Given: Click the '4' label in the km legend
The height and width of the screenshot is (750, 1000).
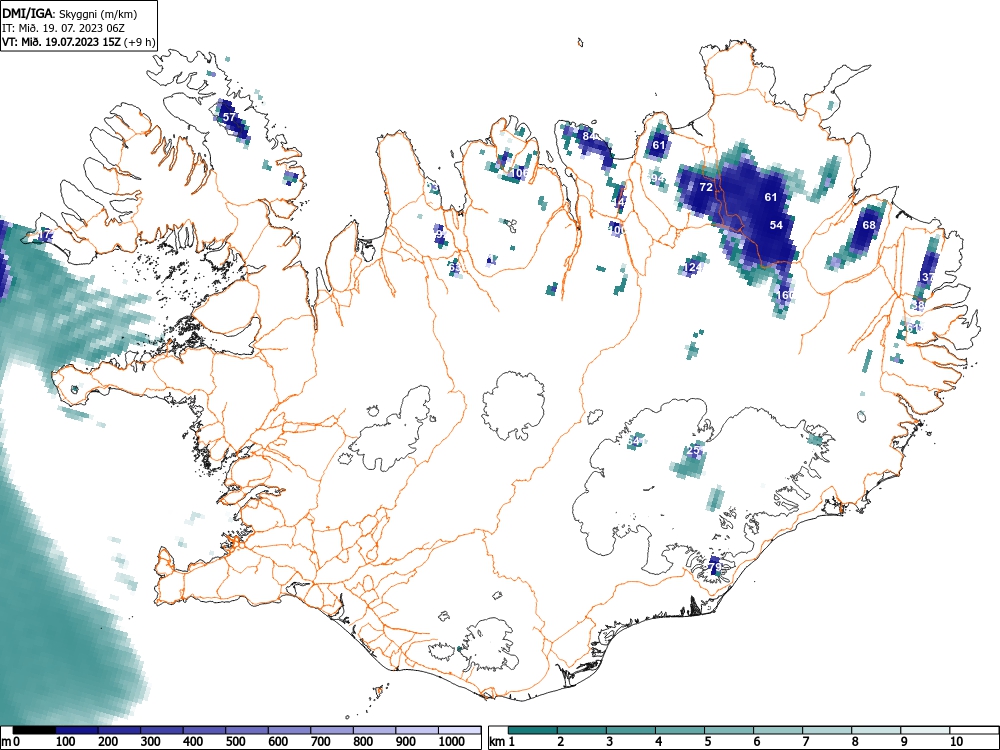Looking at the screenshot, I should tap(659, 742).
